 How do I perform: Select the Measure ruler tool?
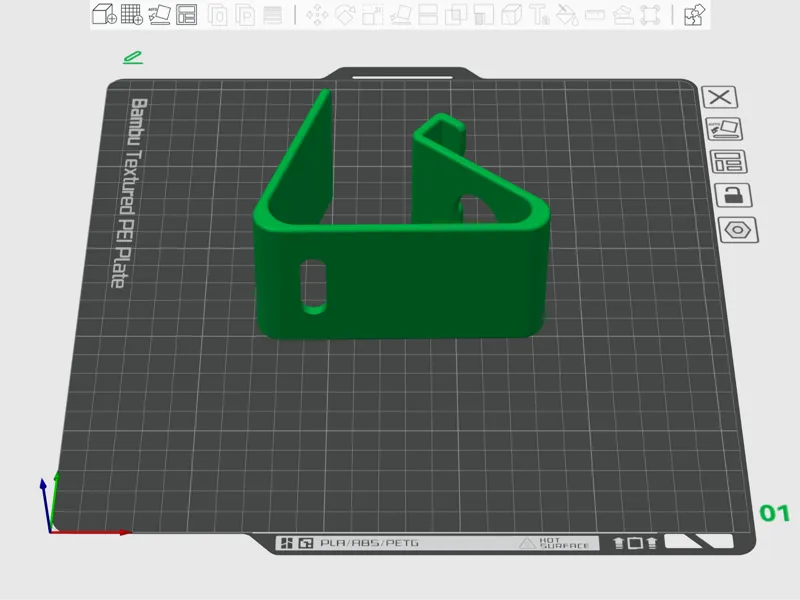(x=594, y=15)
